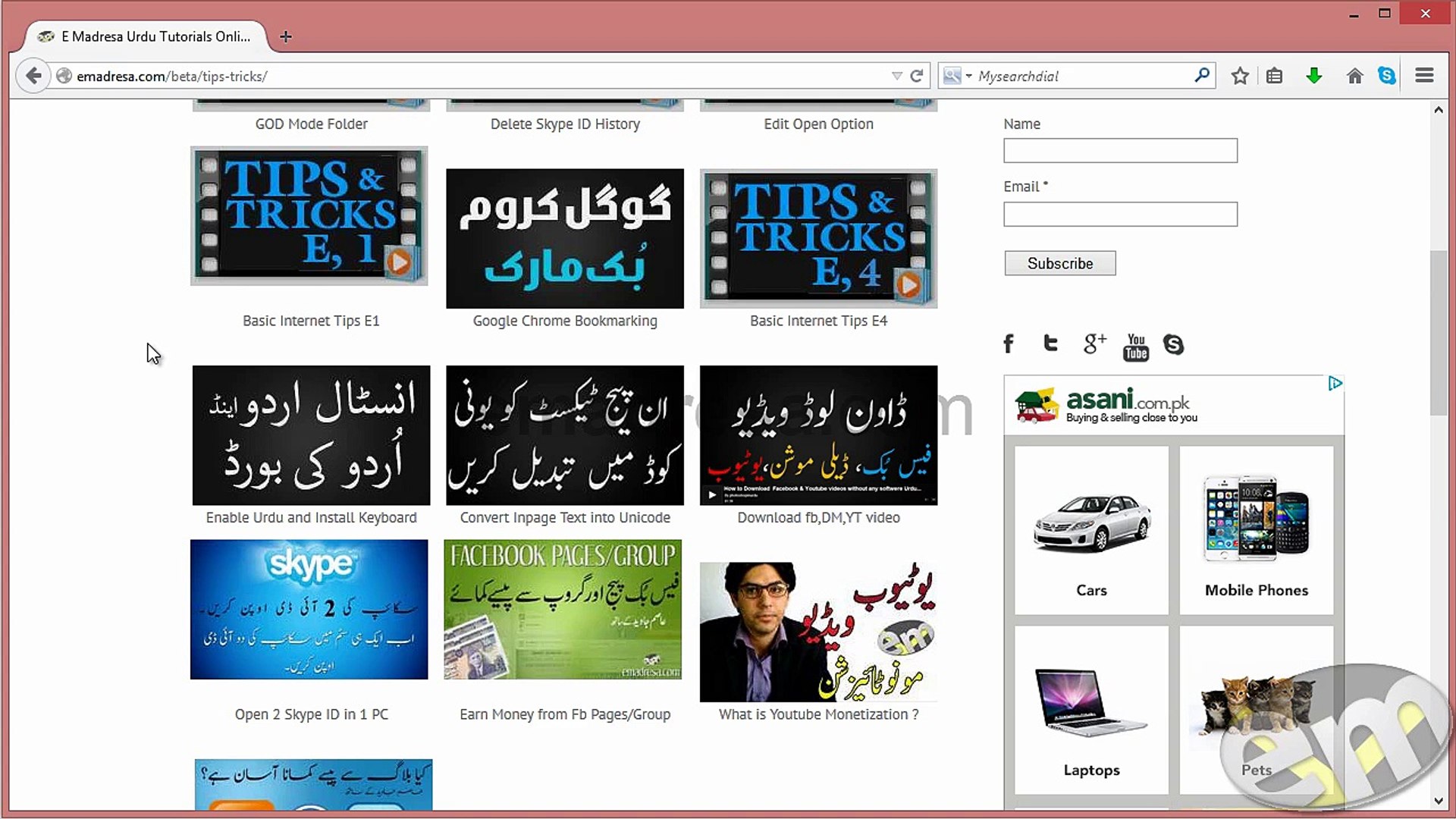The width and height of the screenshot is (1456, 819).
Task: Click the Skype icon in the sidebar
Action: pos(1174,345)
